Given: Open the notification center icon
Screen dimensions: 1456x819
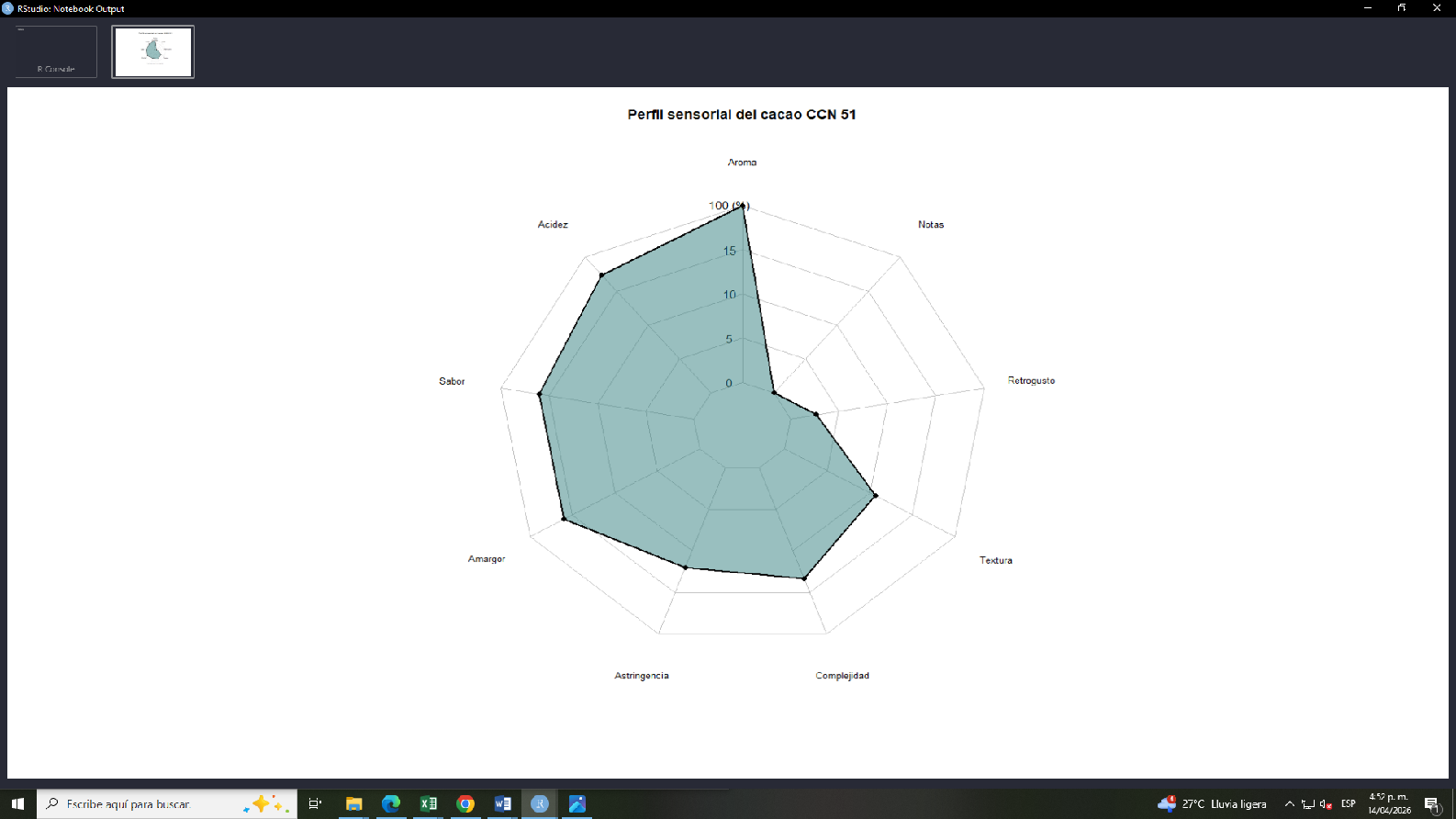Looking at the screenshot, I should 1432,804.
